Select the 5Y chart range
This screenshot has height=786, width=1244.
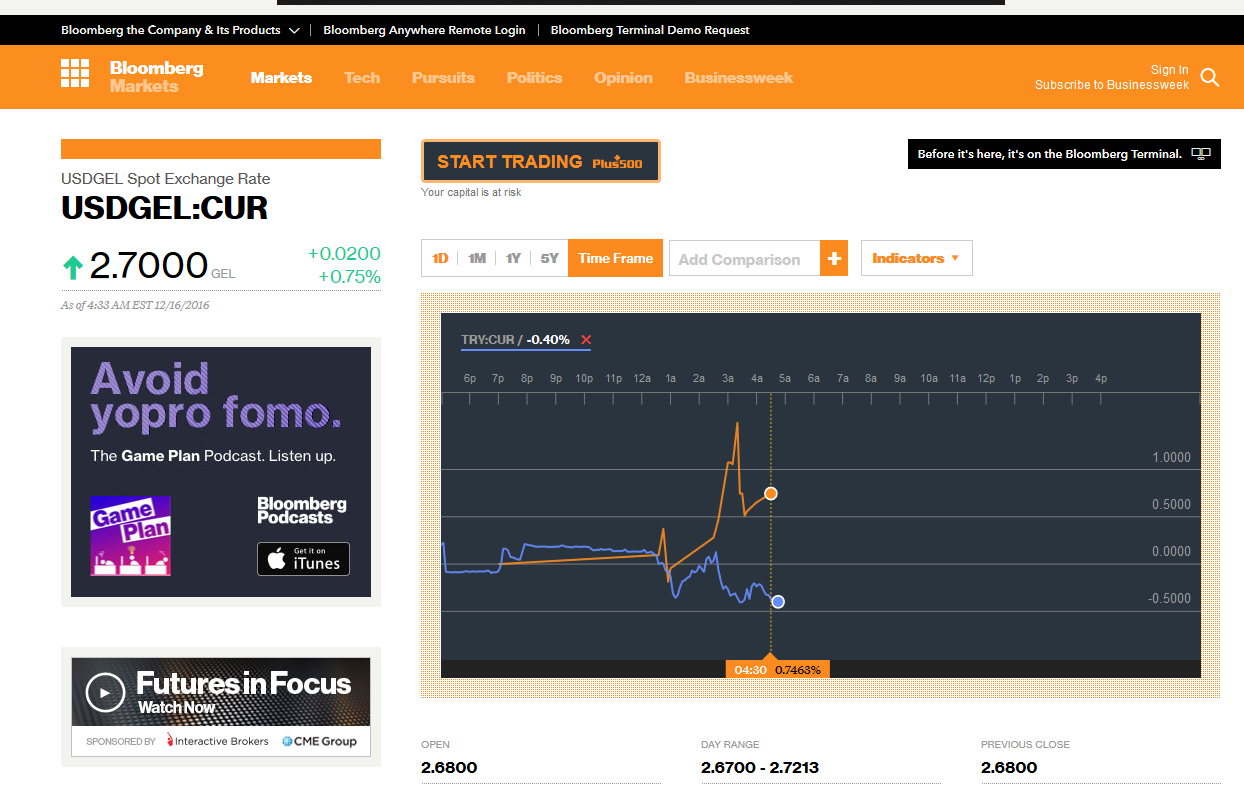coord(549,258)
